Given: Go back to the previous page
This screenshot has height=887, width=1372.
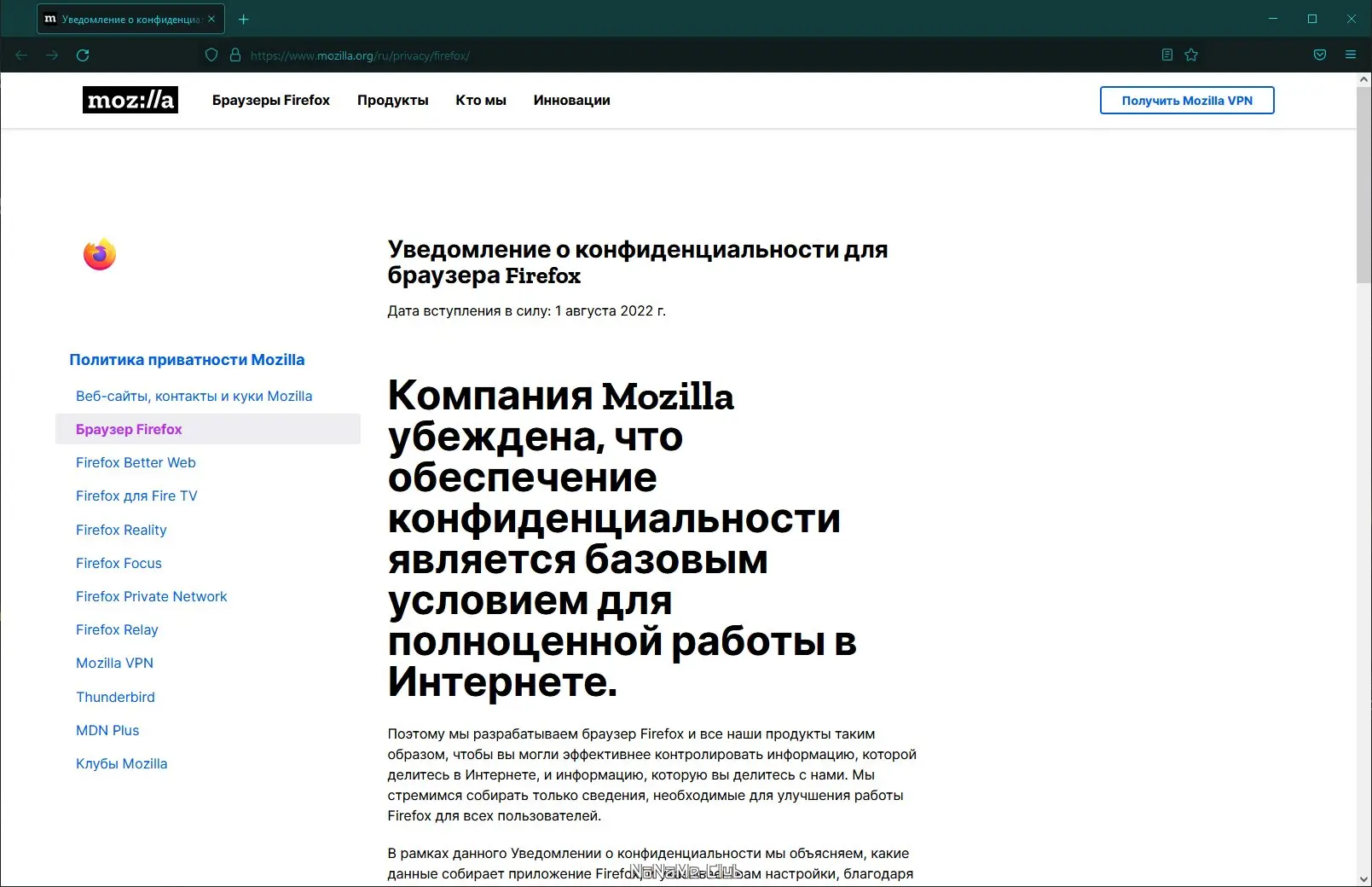Looking at the screenshot, I should tap(20, 54).
